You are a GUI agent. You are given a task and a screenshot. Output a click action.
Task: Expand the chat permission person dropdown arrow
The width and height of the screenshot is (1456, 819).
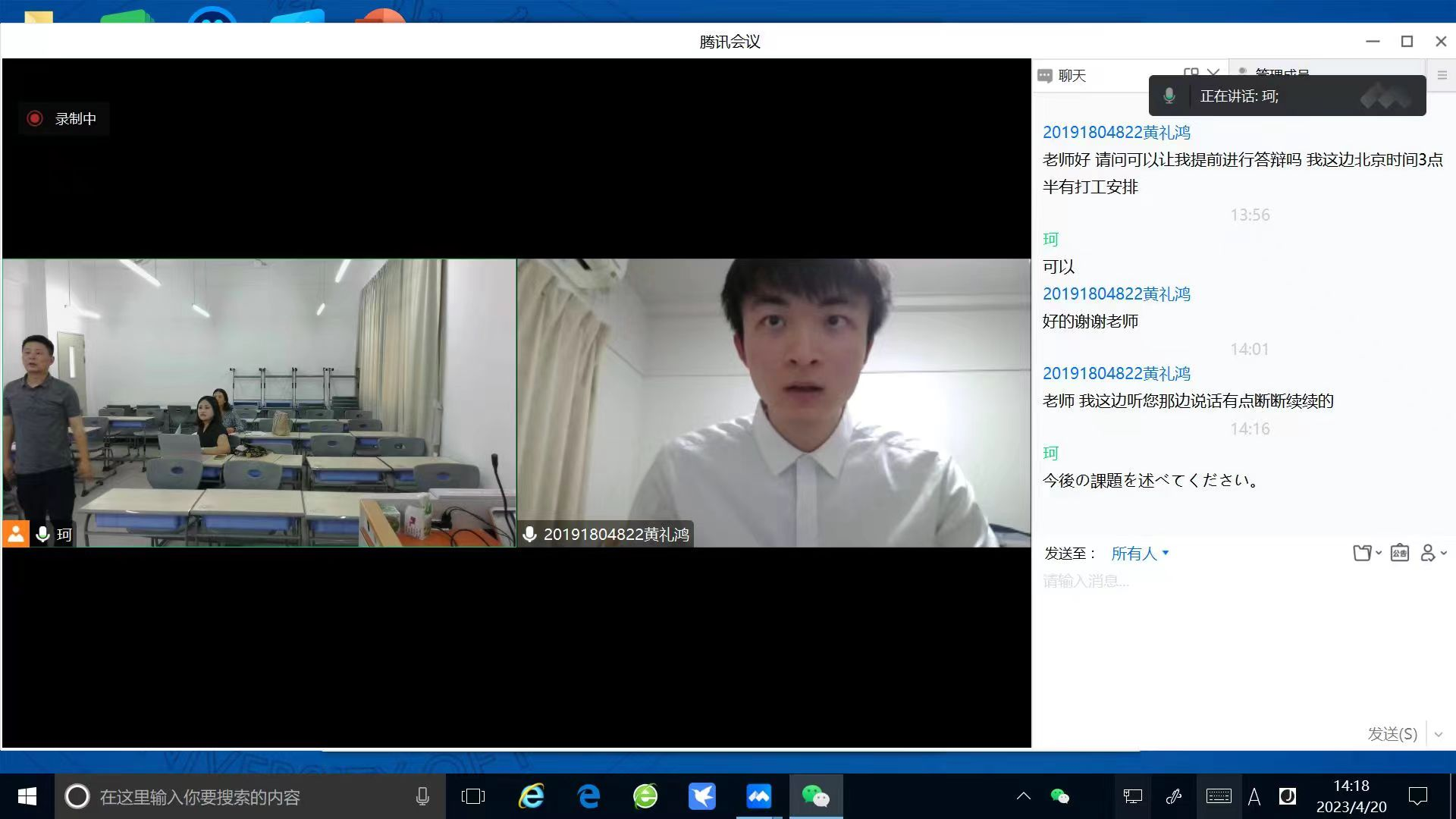[1443, 554]
